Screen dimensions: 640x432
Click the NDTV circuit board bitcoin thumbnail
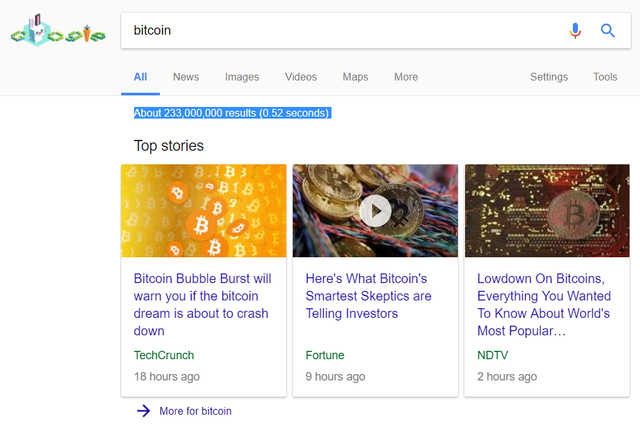[x=547, y=211]
